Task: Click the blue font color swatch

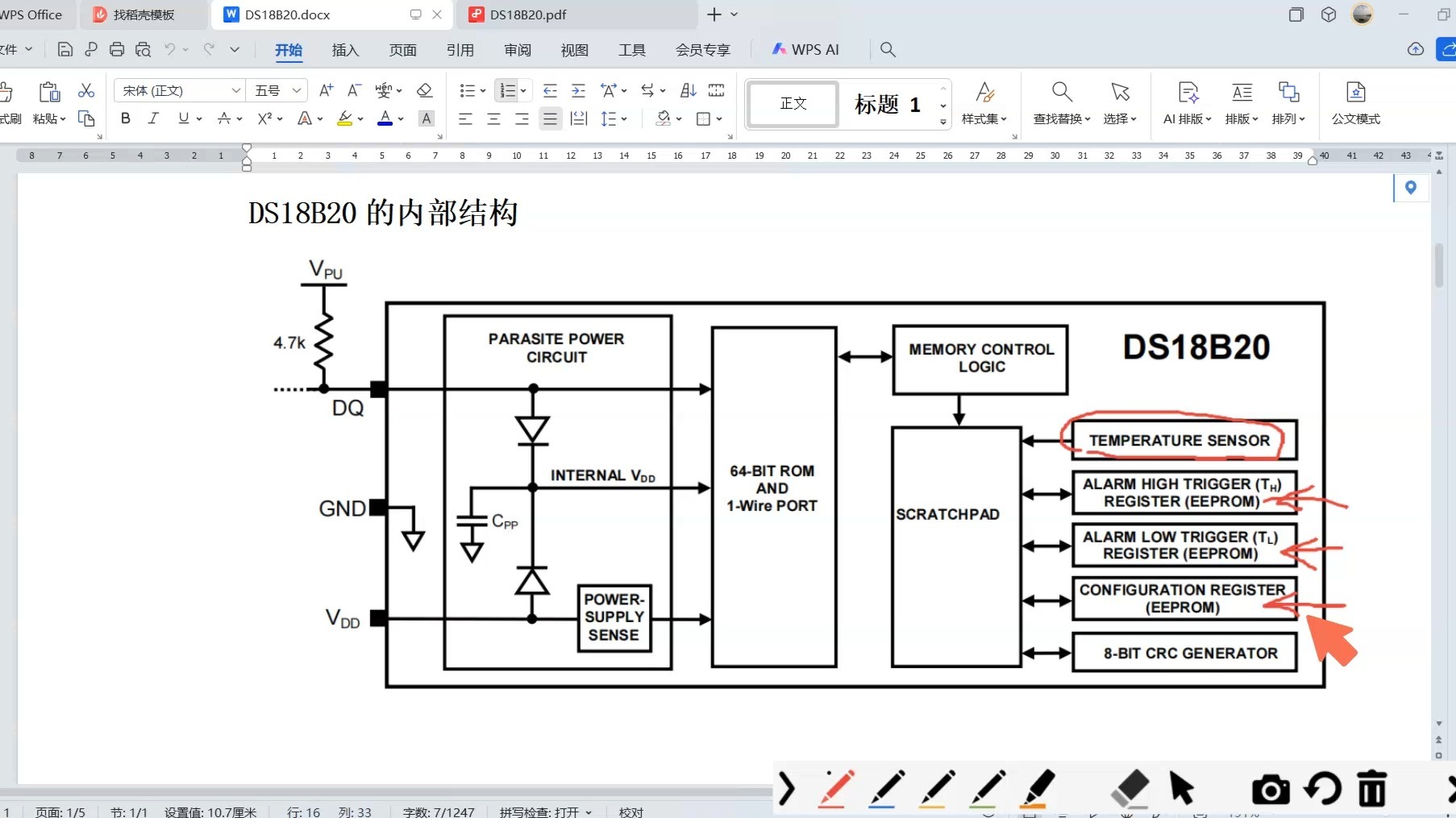Action: (385, 118)
